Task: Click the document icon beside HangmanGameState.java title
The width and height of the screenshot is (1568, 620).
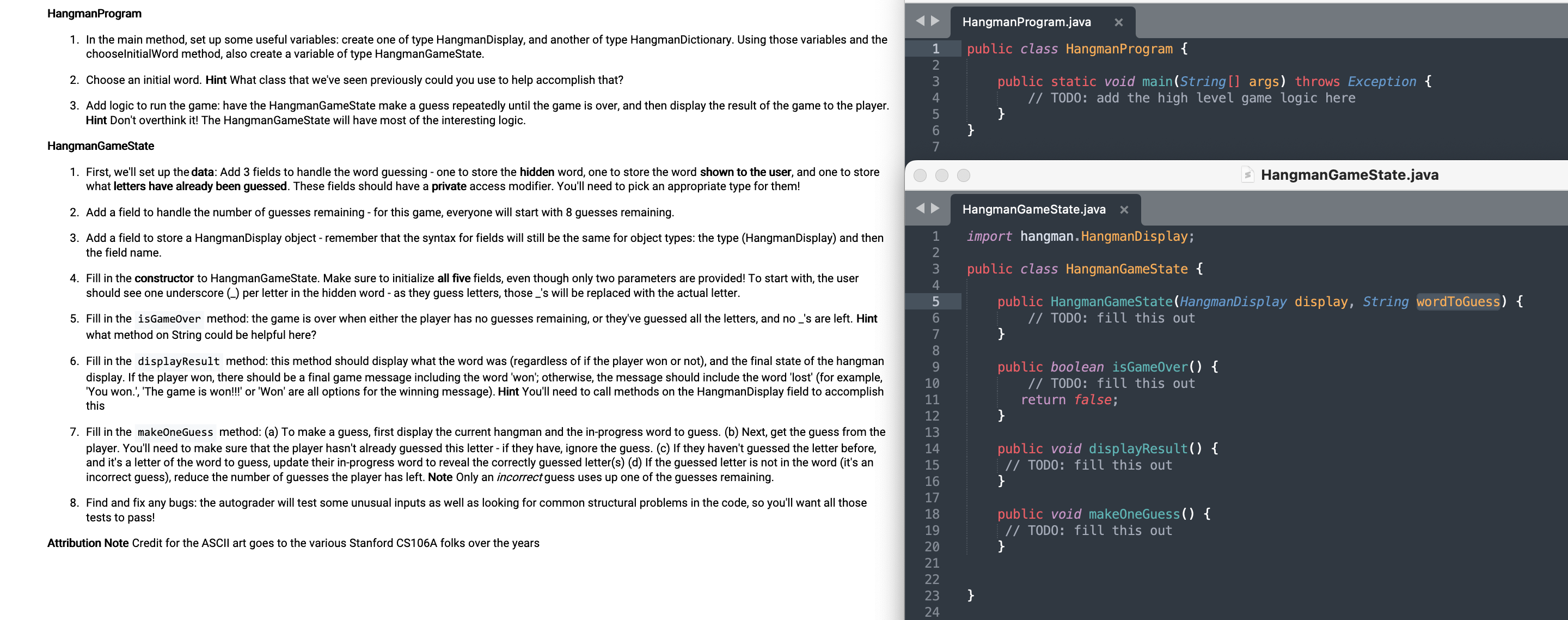Action: click(x=1247, y=175)
